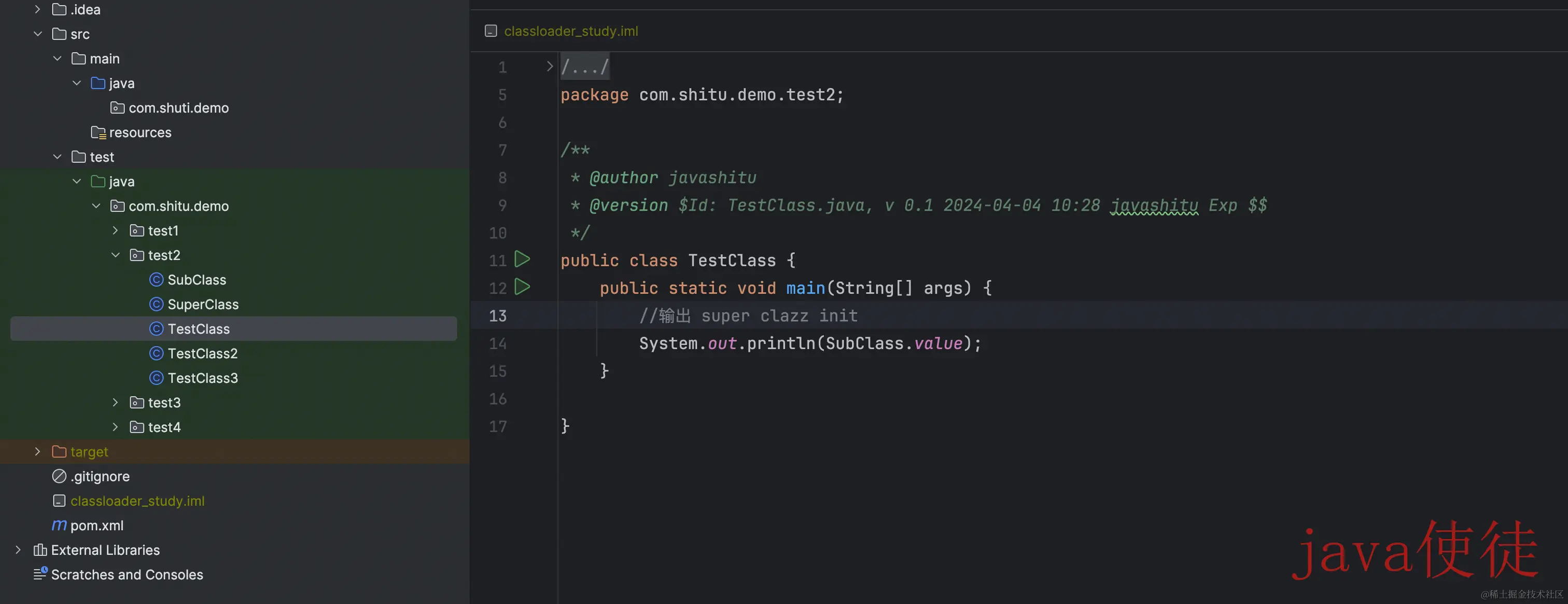Place cursor in 'super clazz init' comment
Viewport: 1568px width, 604px height.
point(779,316)
